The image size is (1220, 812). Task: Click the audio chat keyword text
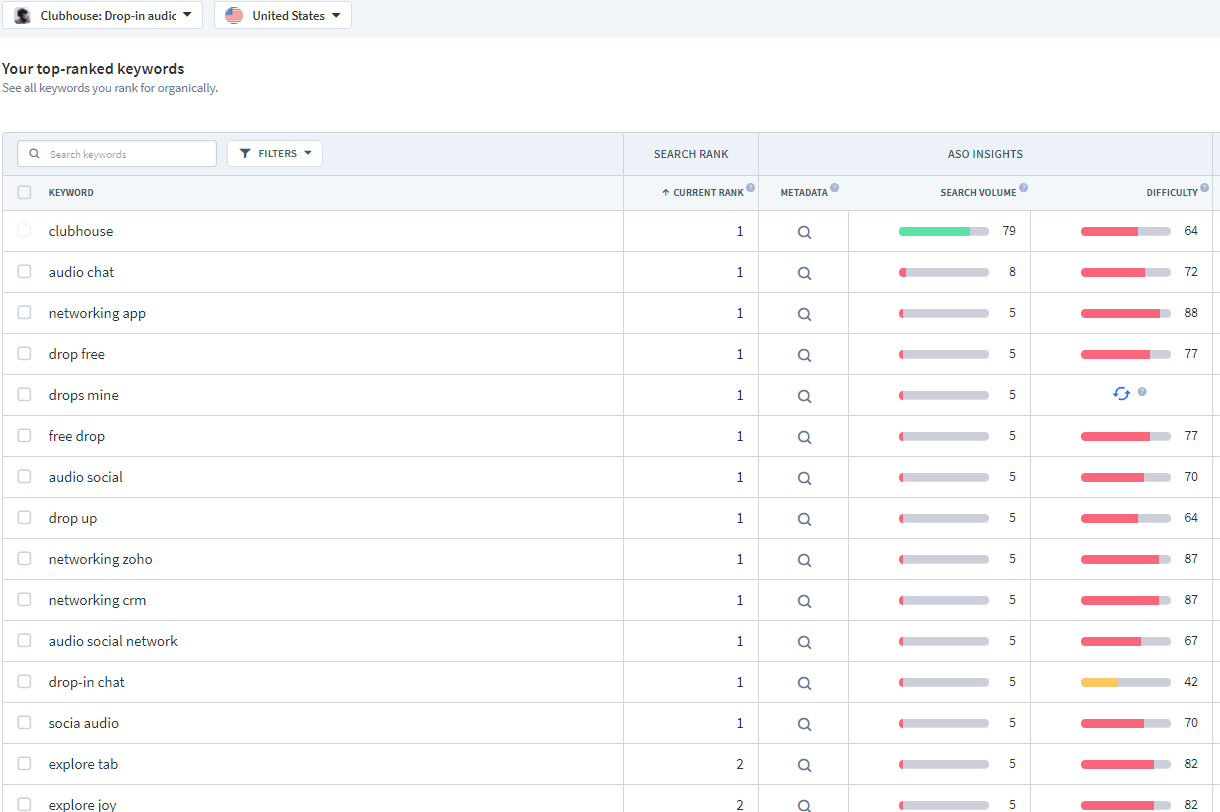point(81,272)
